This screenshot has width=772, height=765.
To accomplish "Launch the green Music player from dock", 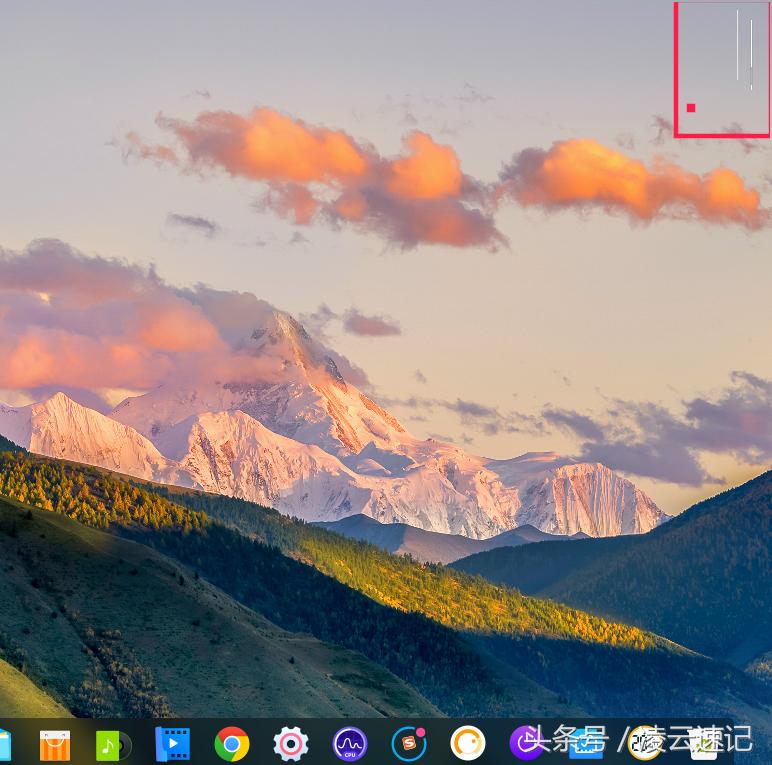I will [113, 745].
